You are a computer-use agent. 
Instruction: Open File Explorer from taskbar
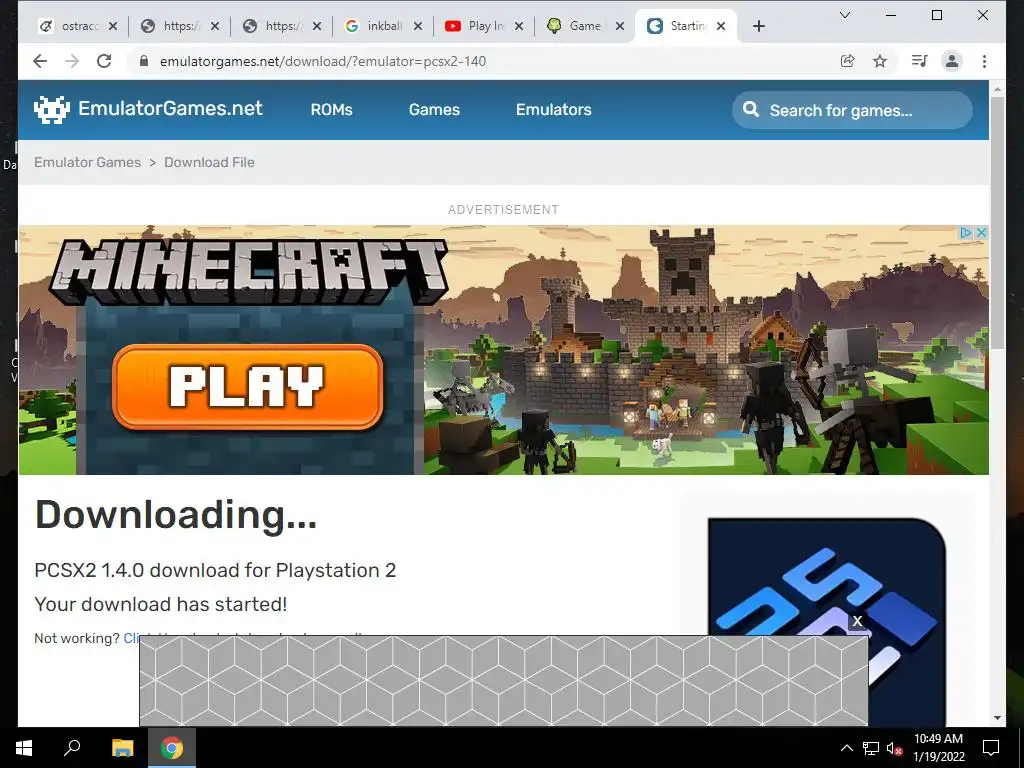tap(122, 748)
